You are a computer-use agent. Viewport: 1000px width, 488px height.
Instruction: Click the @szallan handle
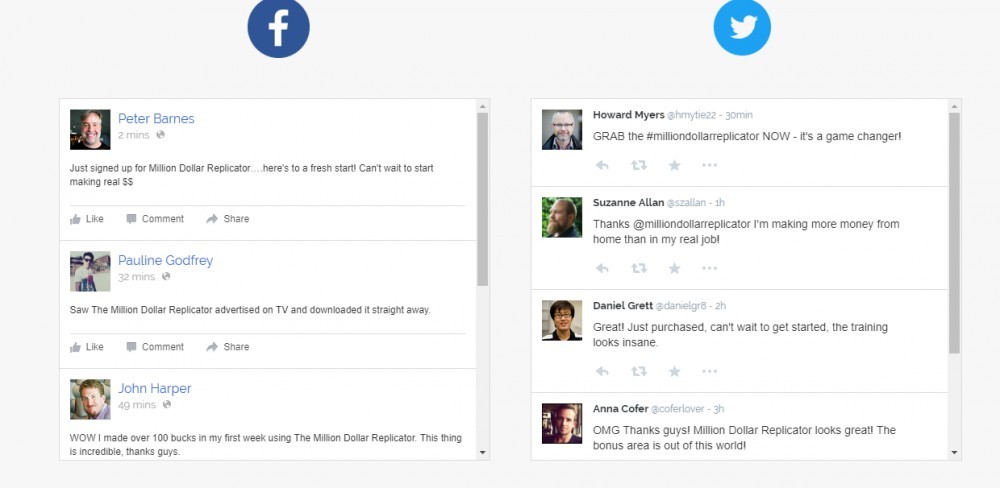[x=686, y=203]
